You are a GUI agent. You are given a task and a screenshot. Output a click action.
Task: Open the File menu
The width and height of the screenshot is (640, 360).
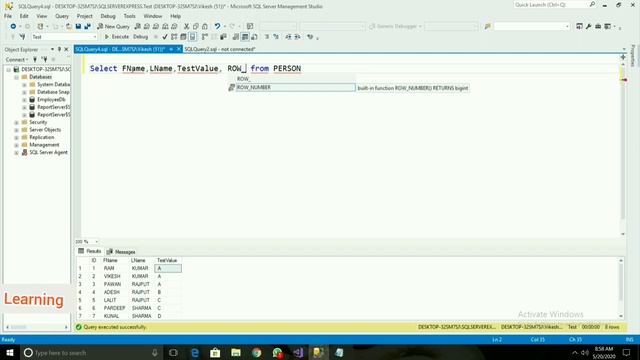point(8,16)
